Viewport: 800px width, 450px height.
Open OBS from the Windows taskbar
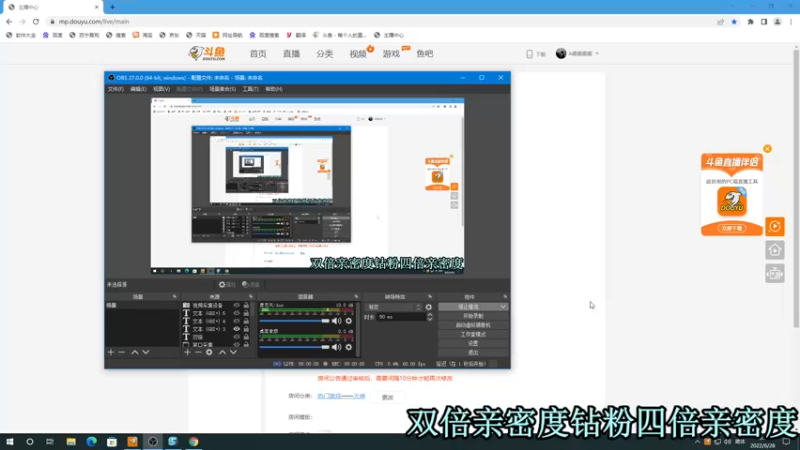coord(153,441)
